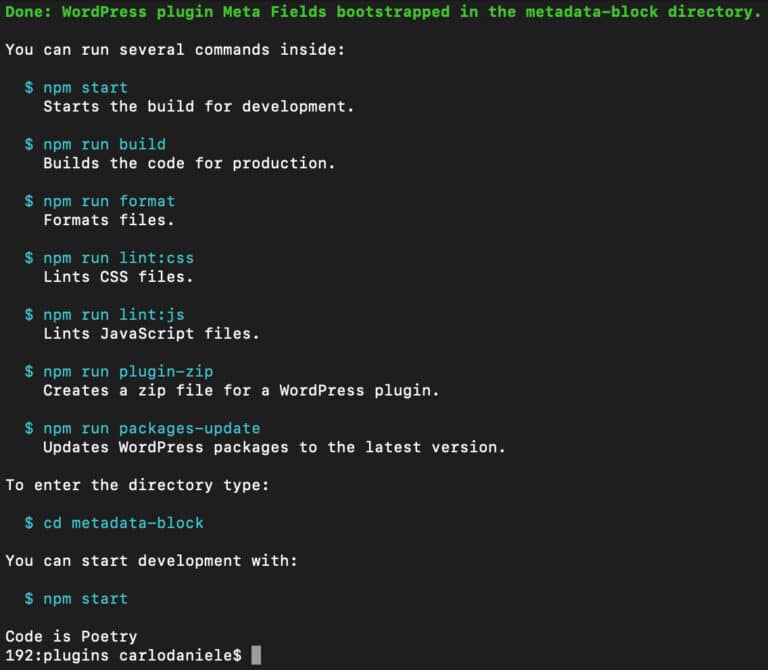Click the final "npm start" under start development
The height and width of the screenshot is (670, 768).
(85, 598)
